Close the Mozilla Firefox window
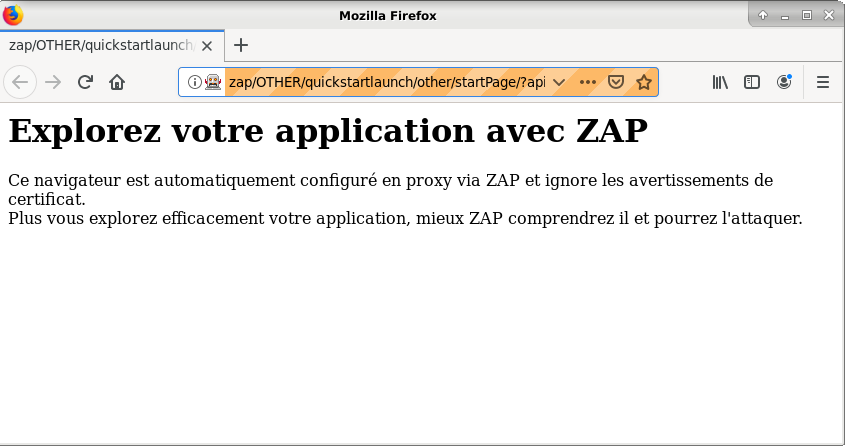The width and height of the screenshot is (845, 446). click(829, 15)
